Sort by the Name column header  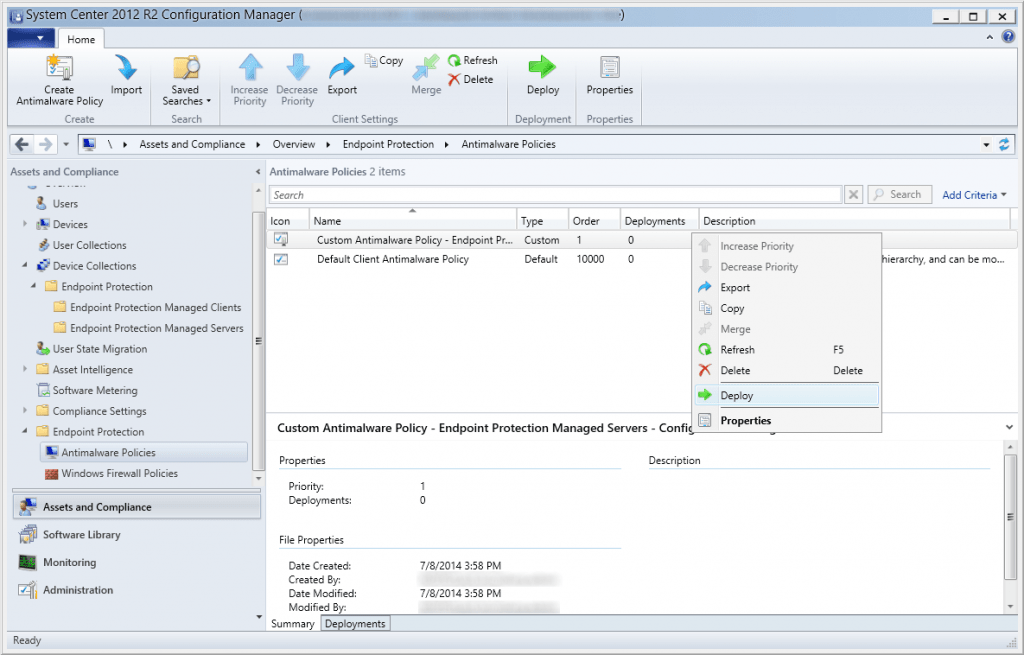(x=413, y=221)
